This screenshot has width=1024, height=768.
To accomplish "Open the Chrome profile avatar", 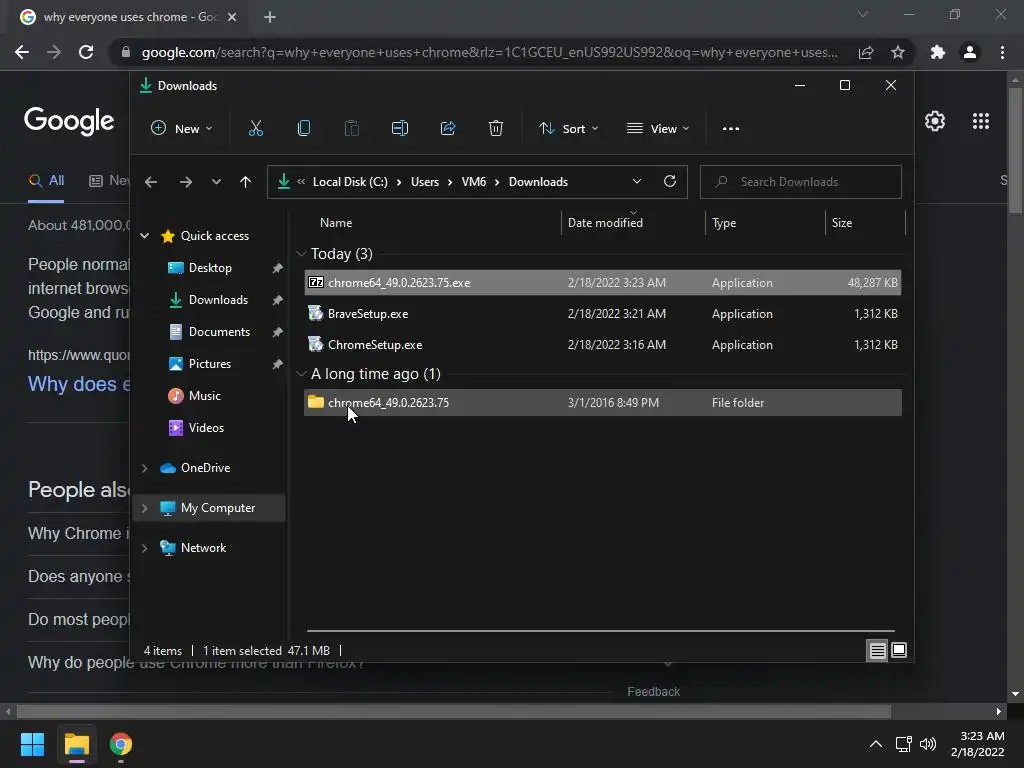I will pos(970,52).
